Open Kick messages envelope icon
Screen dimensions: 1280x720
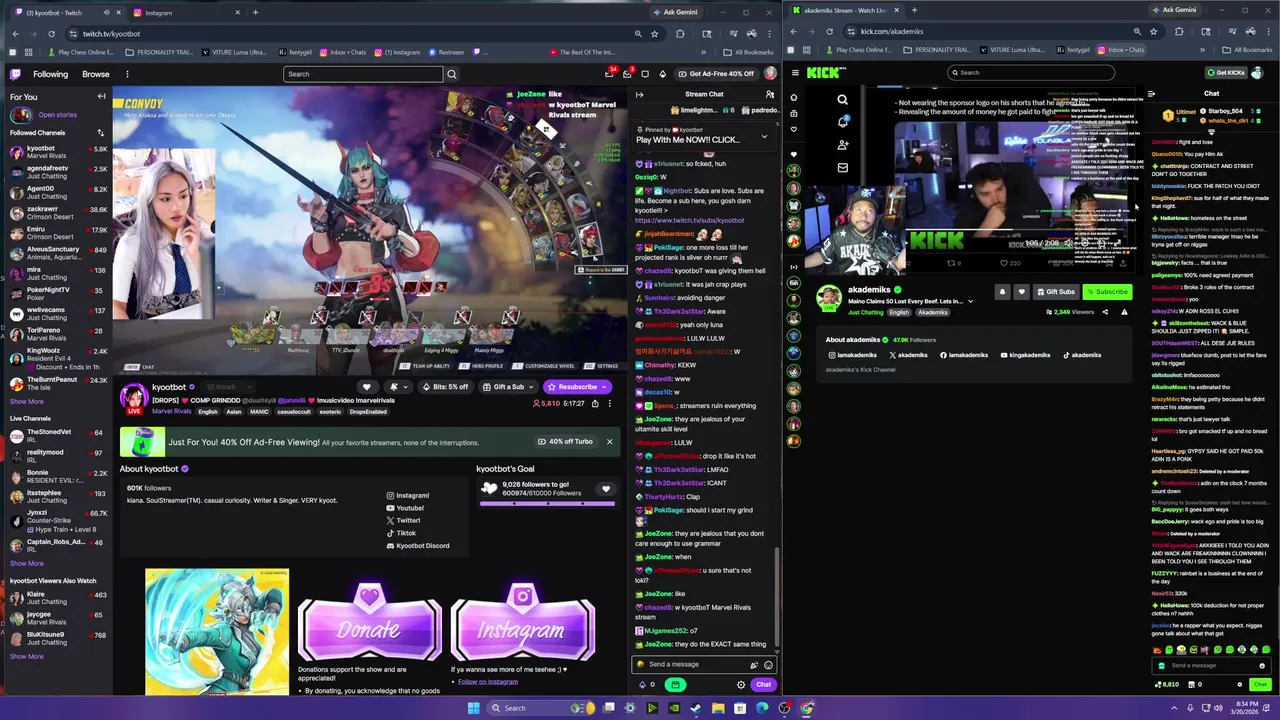(x=842, y=168)
